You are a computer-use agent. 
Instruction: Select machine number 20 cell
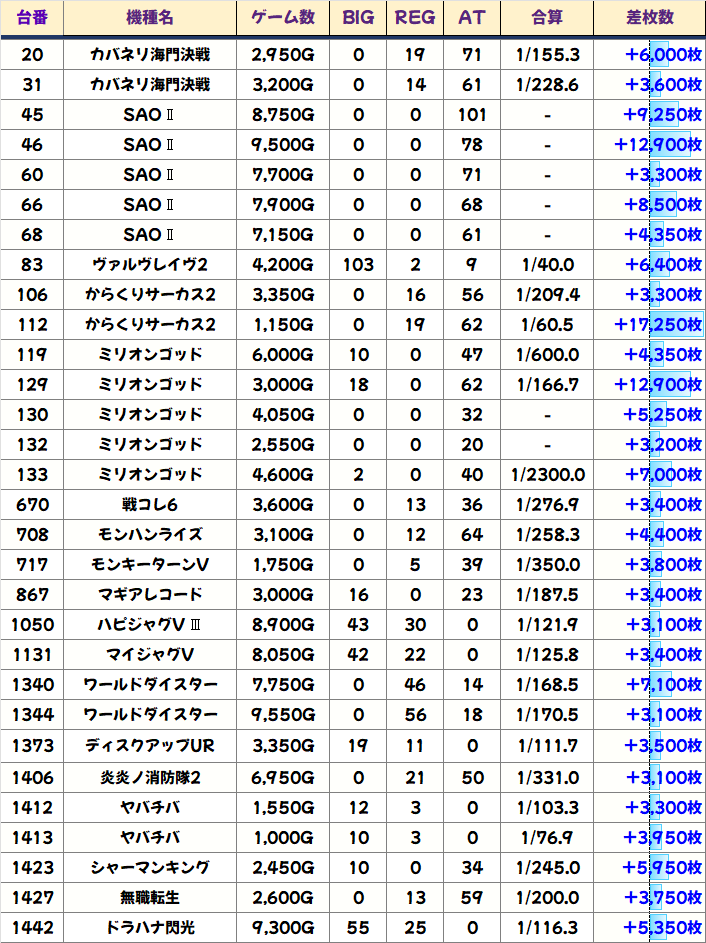32,55
